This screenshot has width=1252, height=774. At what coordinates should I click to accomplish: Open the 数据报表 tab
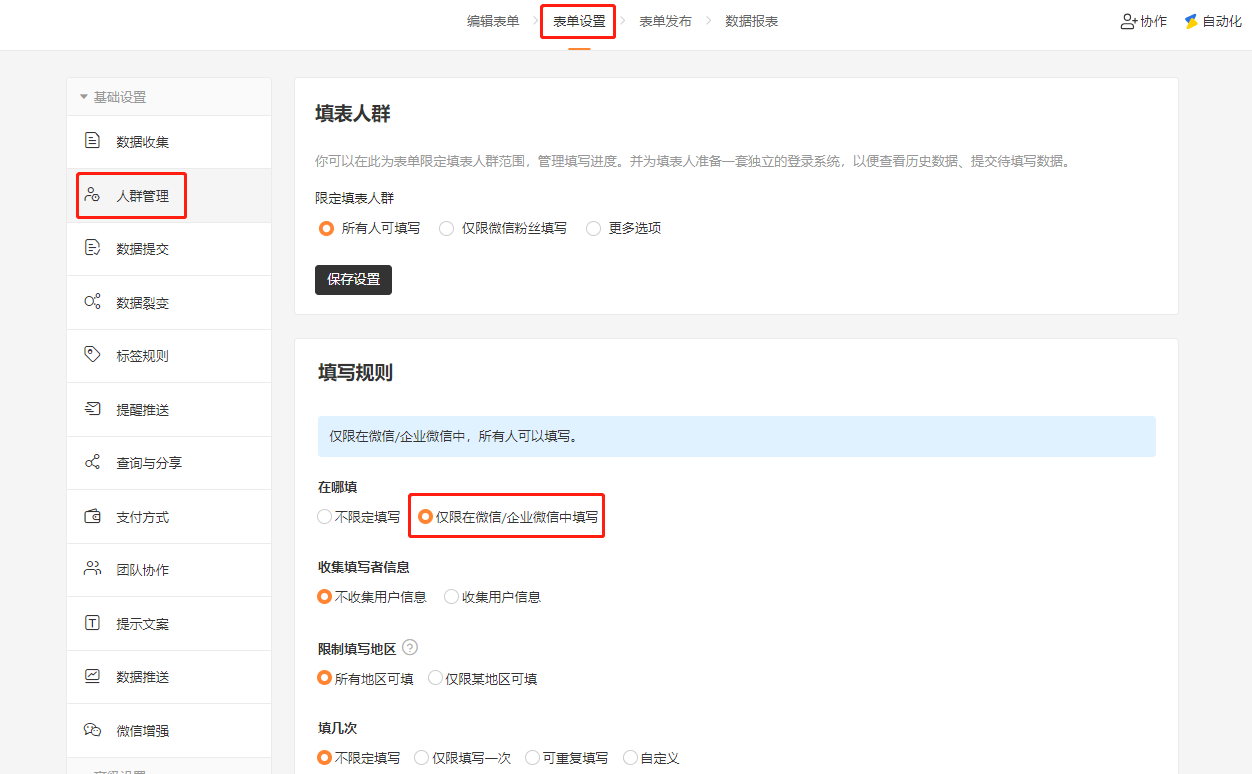click(752, 21)
